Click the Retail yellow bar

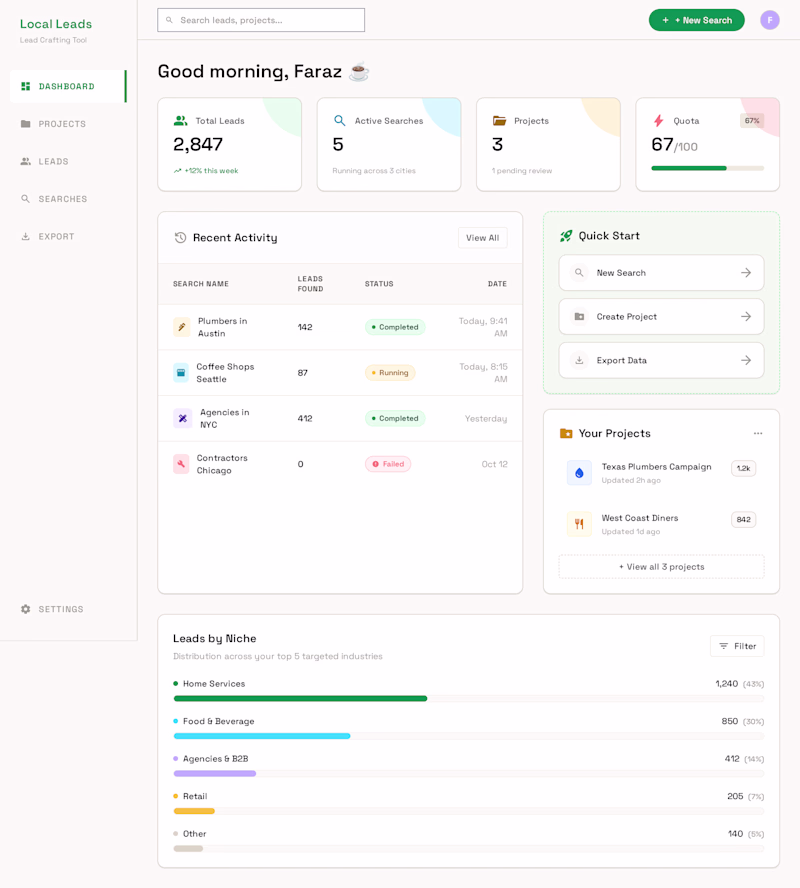(194, 811)
